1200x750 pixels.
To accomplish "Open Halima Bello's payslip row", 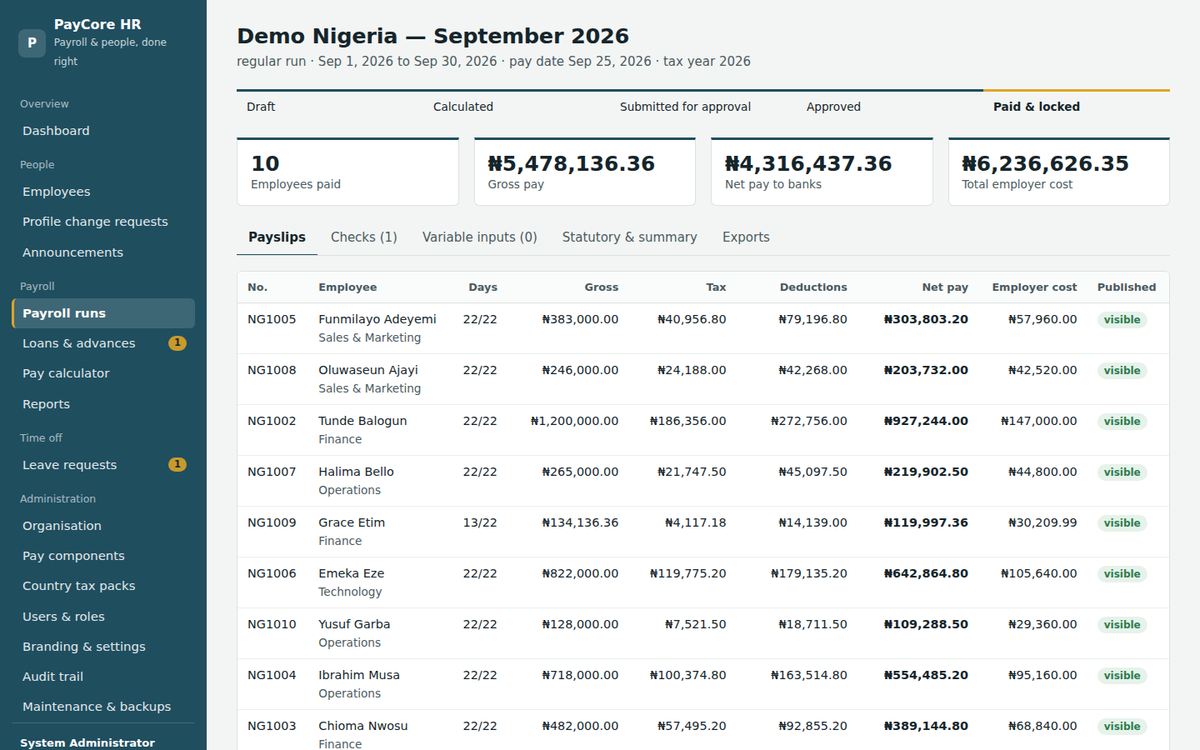I will [703, 480].
